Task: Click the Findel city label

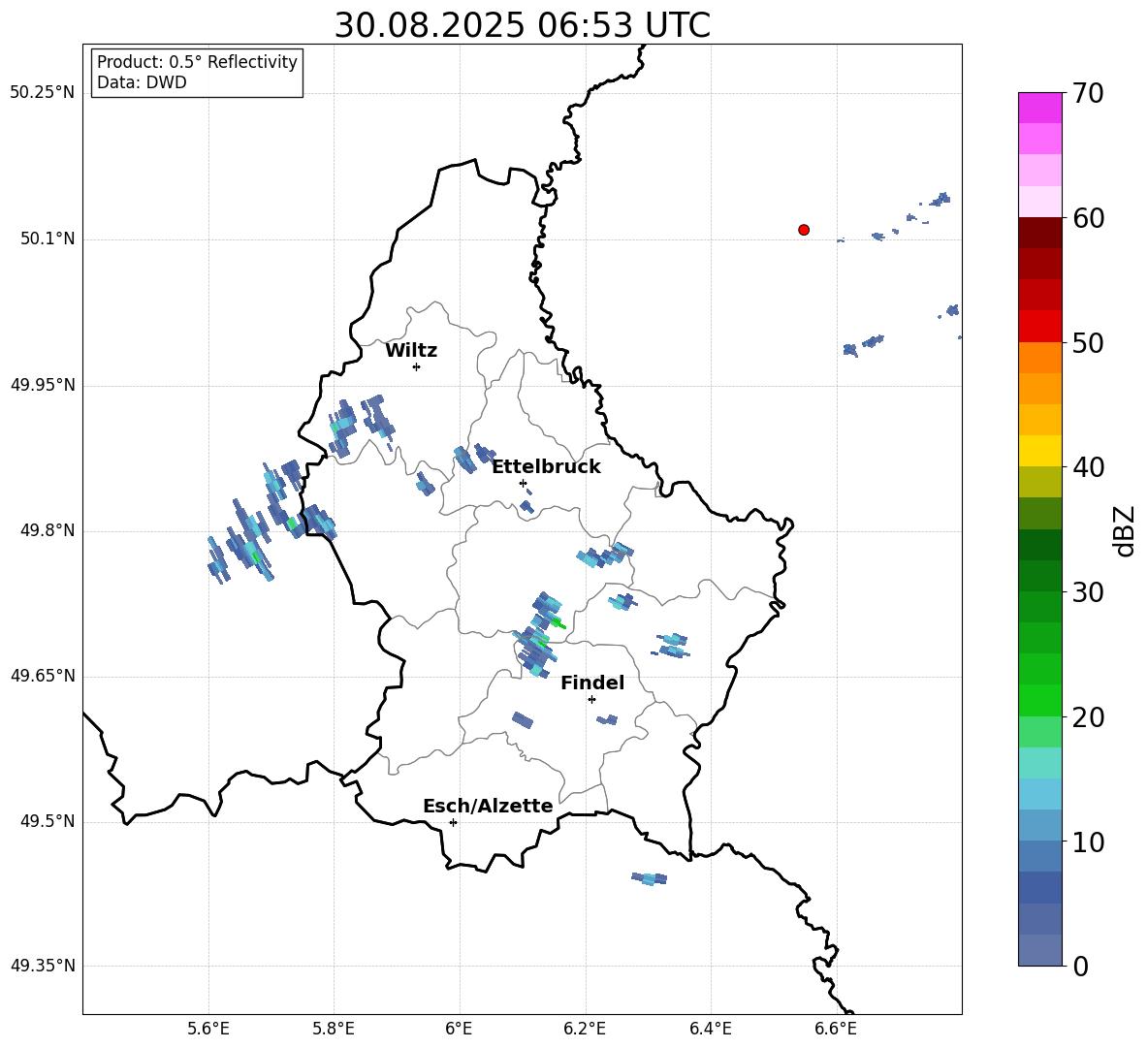Action: [x=592, y=683]
